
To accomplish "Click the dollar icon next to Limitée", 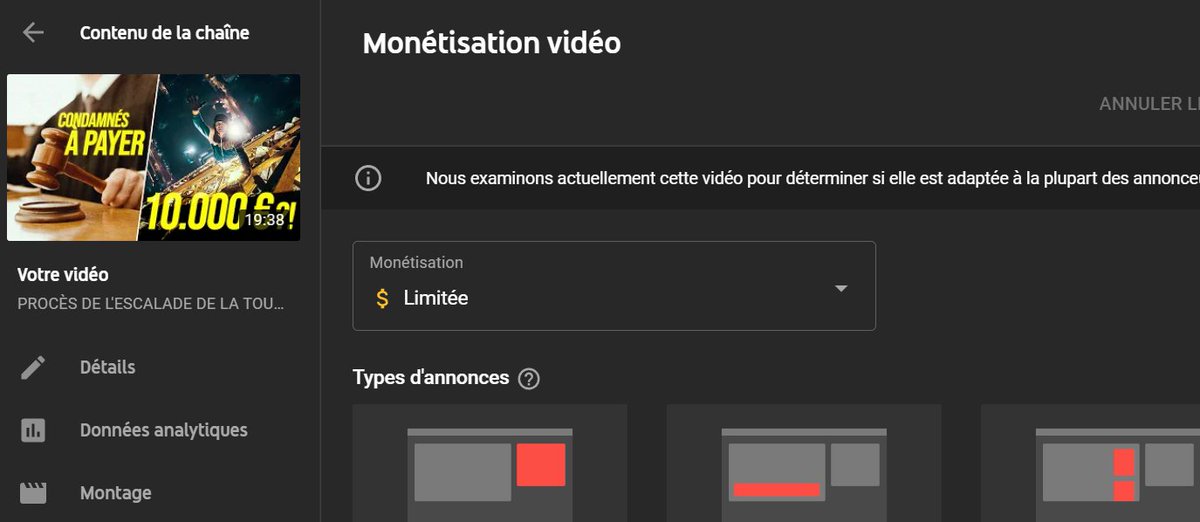I will tap(382, 298).
